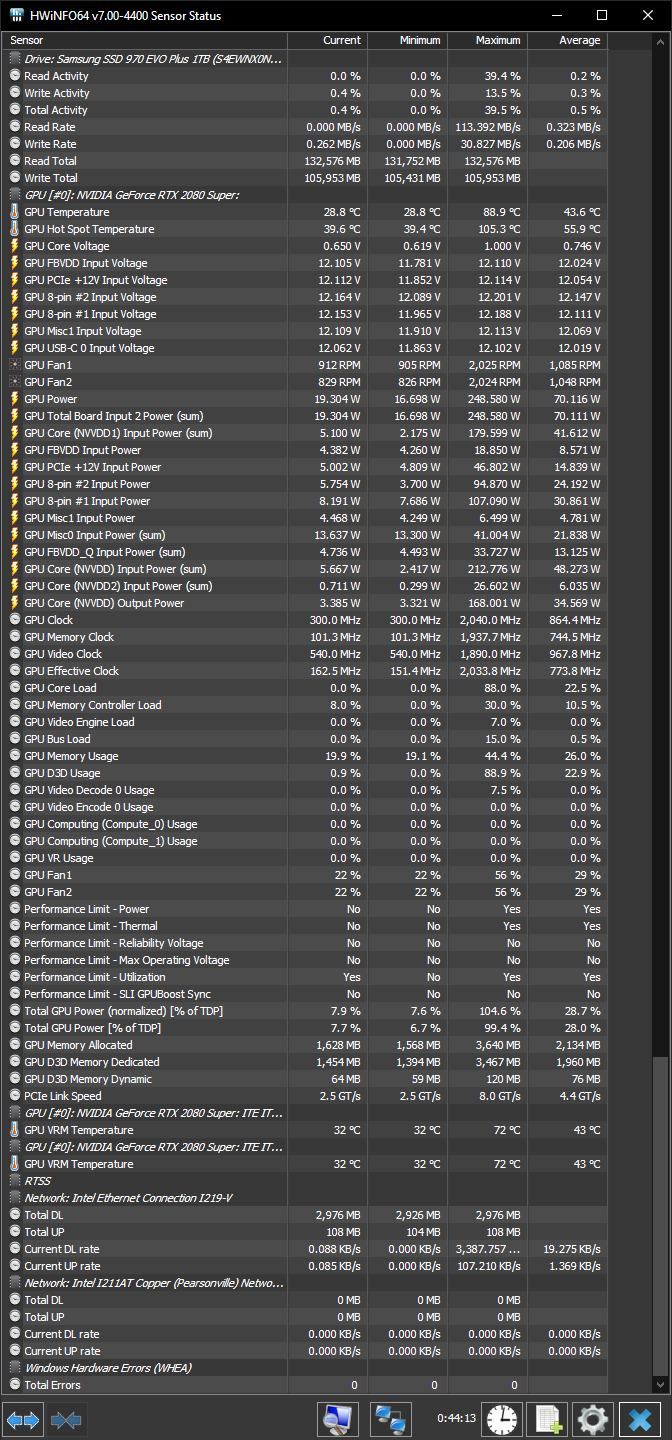Click the thermometer icon beside GPU Hot Spot Temperature
672x1440 pixels.
tap(14, 229)
